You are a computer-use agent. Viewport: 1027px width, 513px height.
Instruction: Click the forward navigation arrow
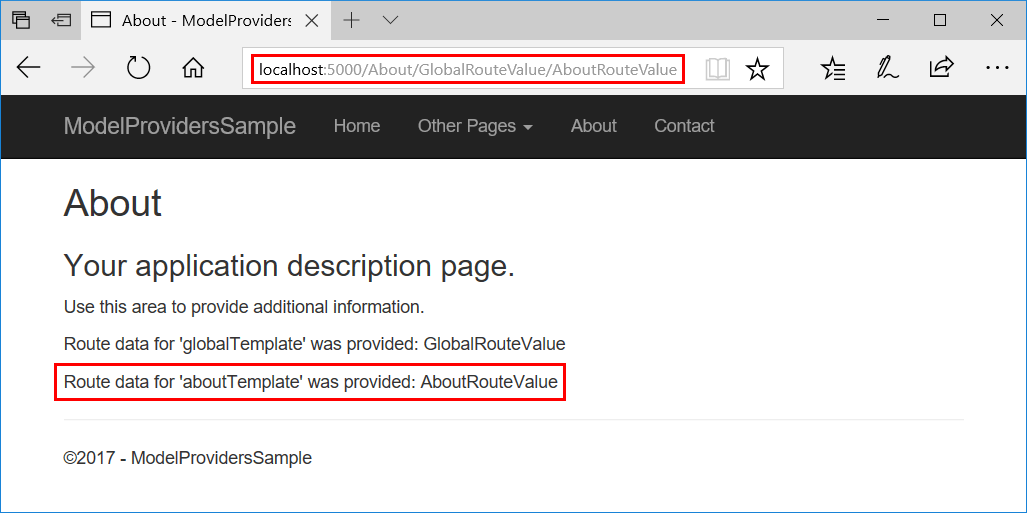pyautogui.click(x=83, y=68)
